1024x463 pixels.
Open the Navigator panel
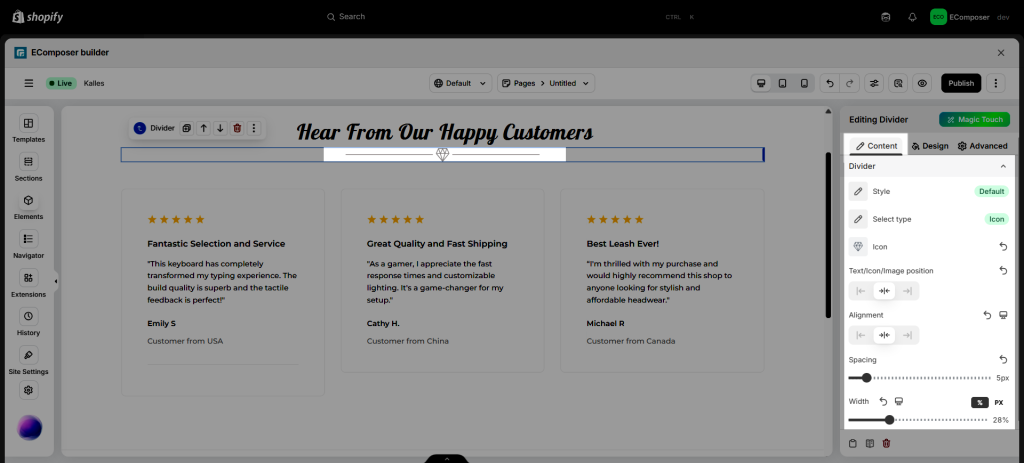28,244
